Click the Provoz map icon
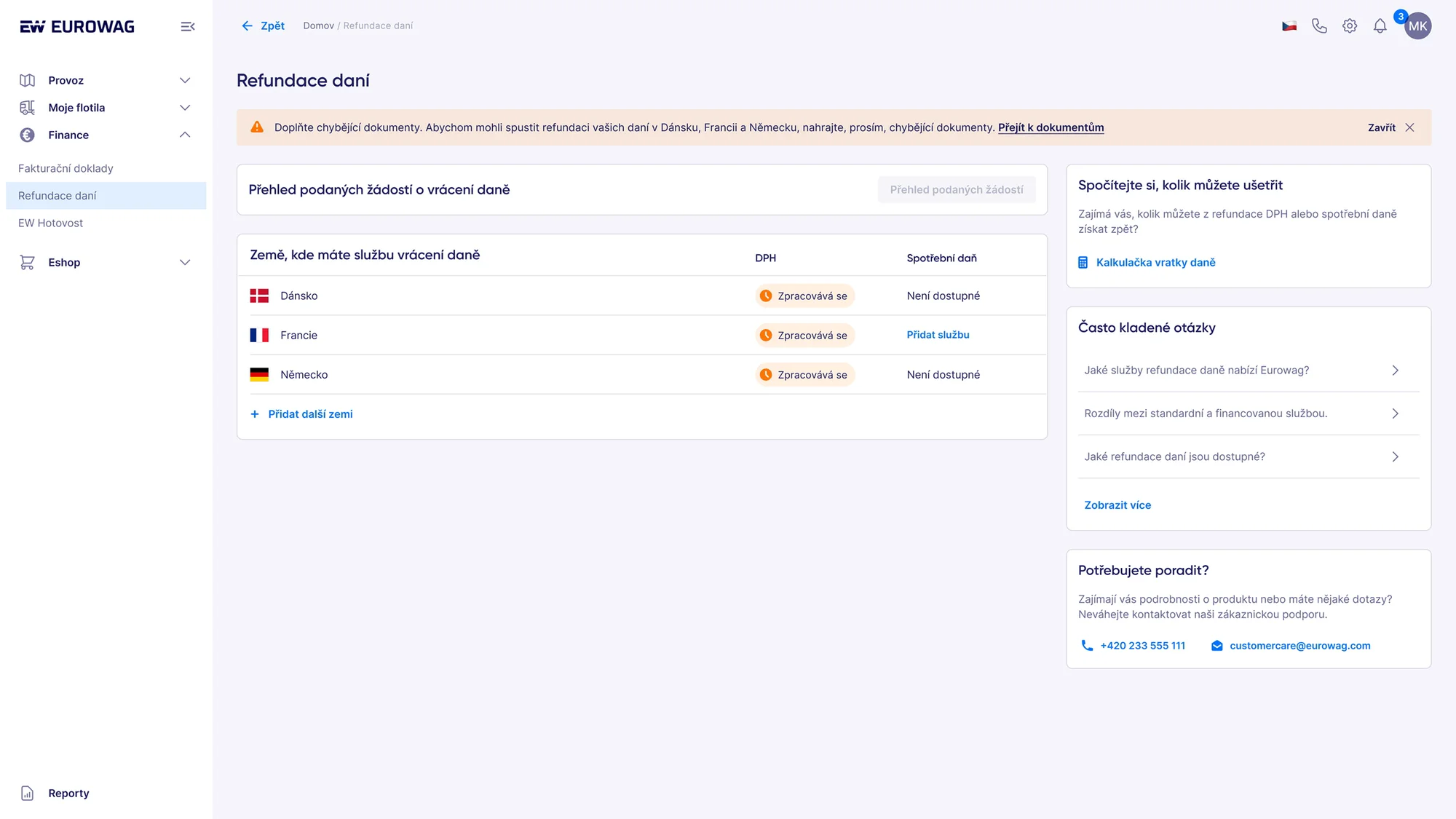This screenshot has height=819, width=1456. [x=28, y=80]
